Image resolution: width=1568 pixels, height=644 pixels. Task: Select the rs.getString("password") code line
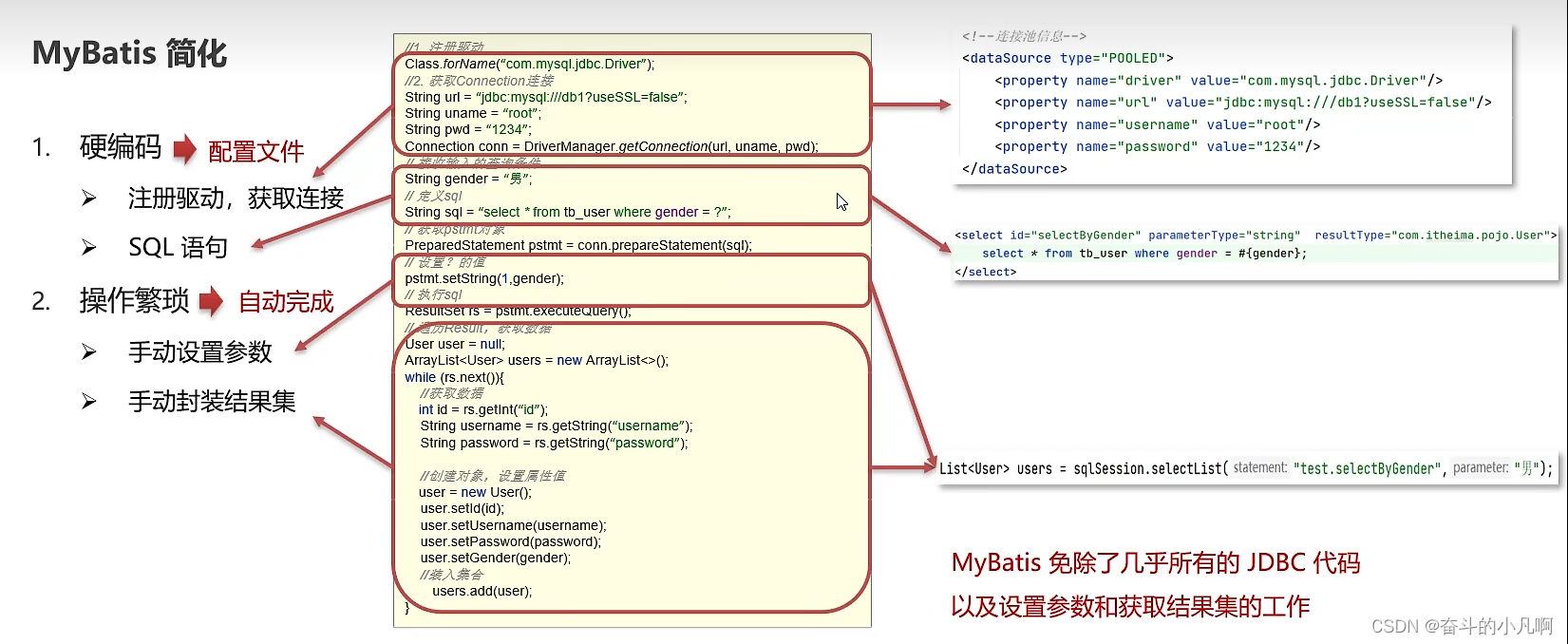(x=555, y=443)
